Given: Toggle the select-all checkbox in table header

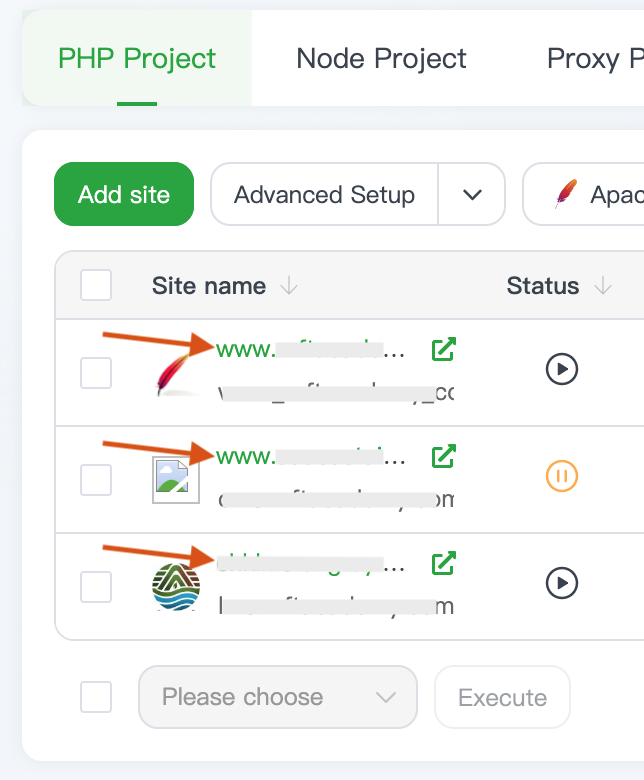Looking at the screenshot, I should click(96, 286).
